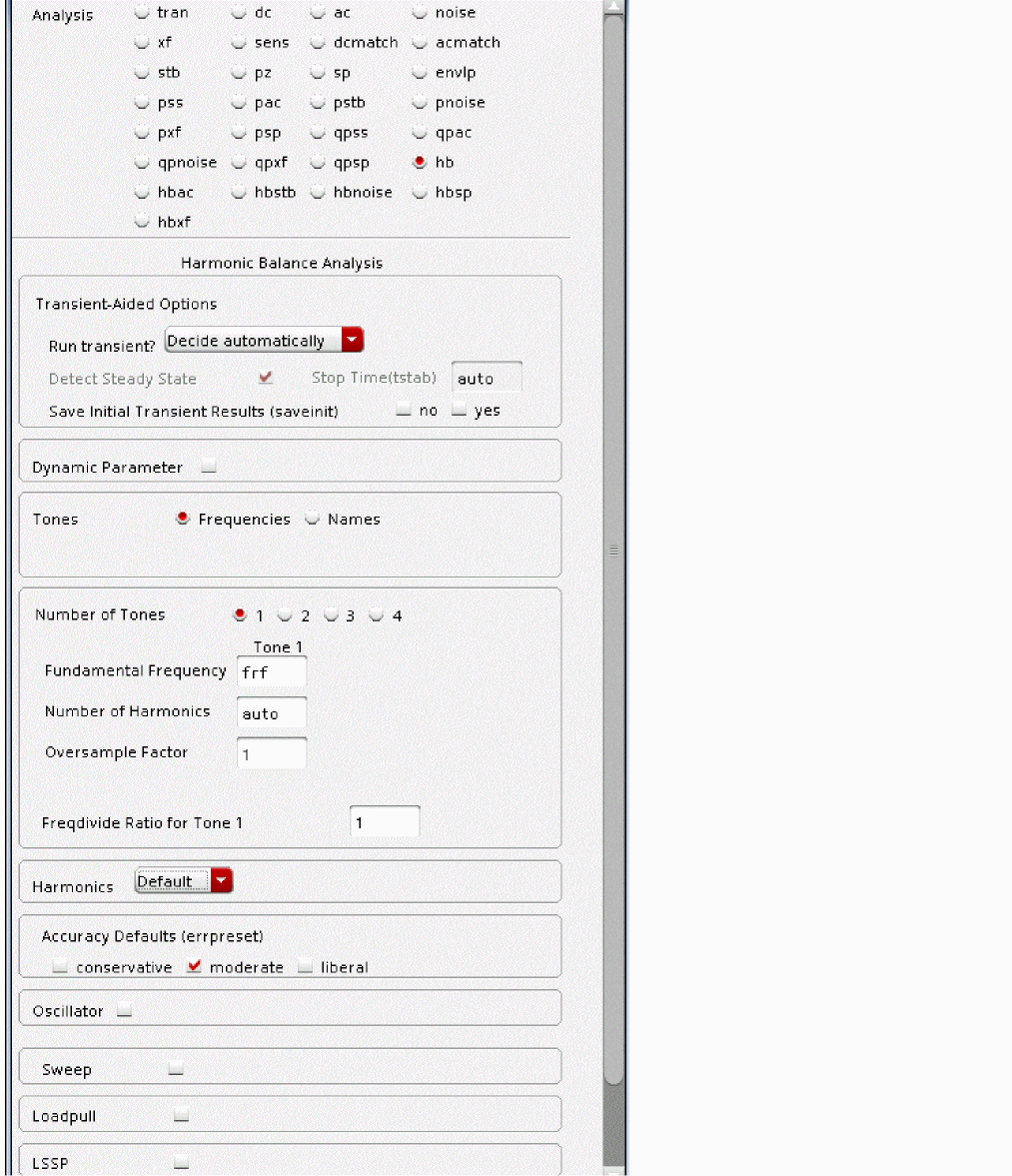Click the Stop Time tstab field

point(487,379)
